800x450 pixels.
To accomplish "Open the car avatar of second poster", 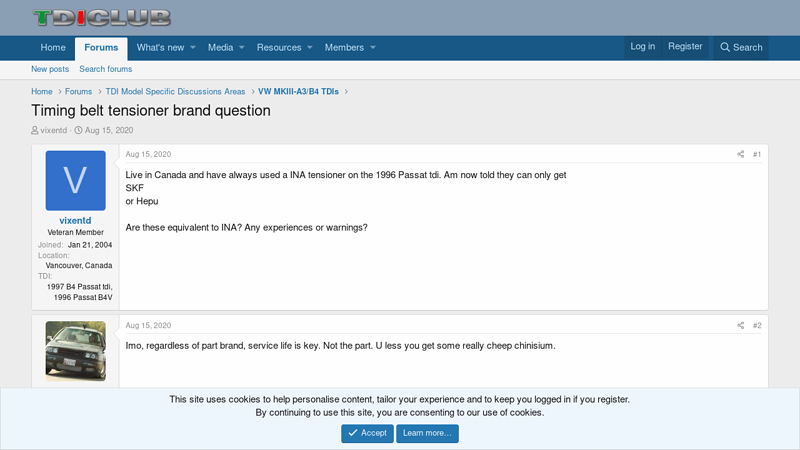I will [75, 351].
